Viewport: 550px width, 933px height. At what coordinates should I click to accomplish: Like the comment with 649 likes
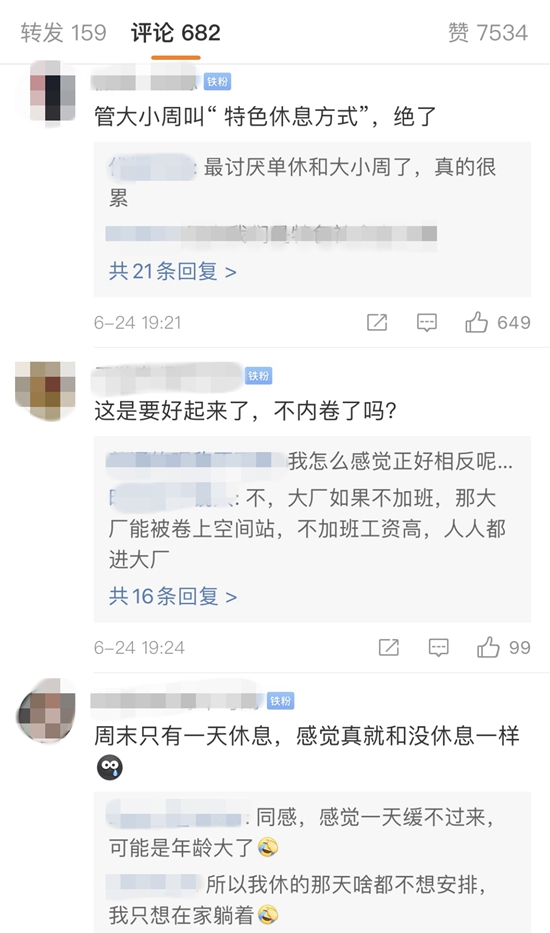(x=498, y=323)
